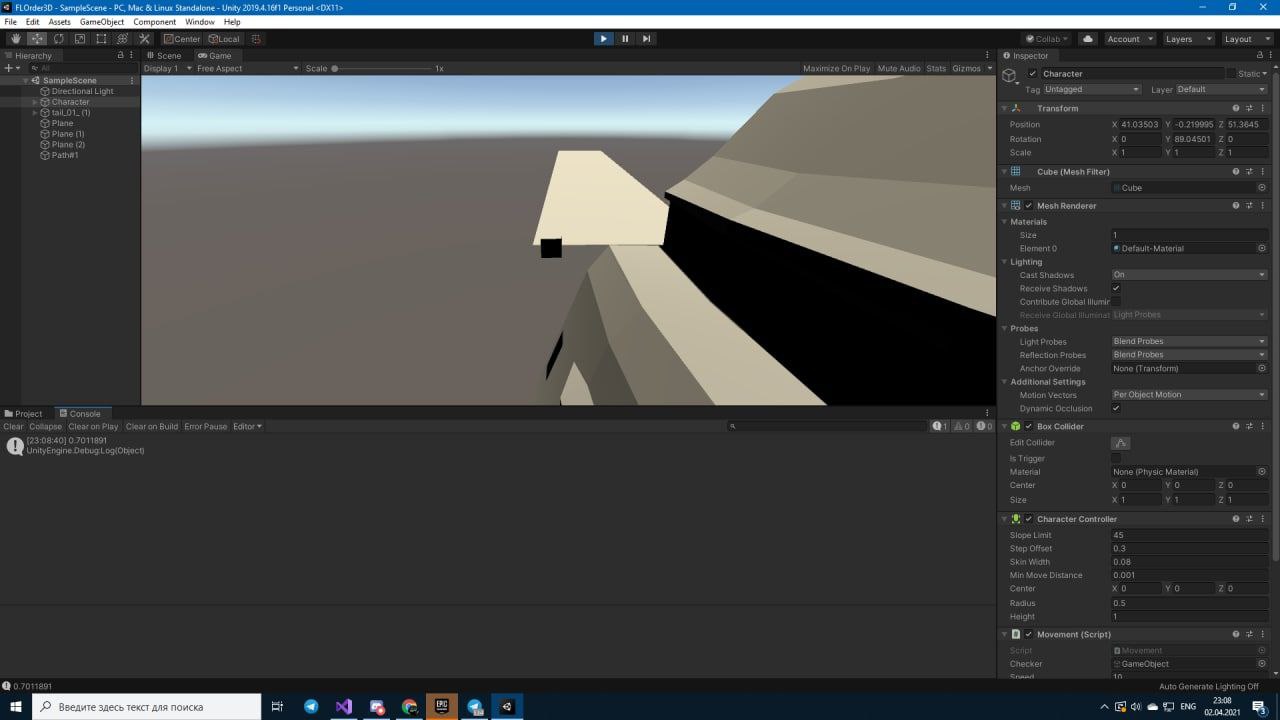1280x720 pixels.
Task: Select the Scale tool
Action: 80,39
